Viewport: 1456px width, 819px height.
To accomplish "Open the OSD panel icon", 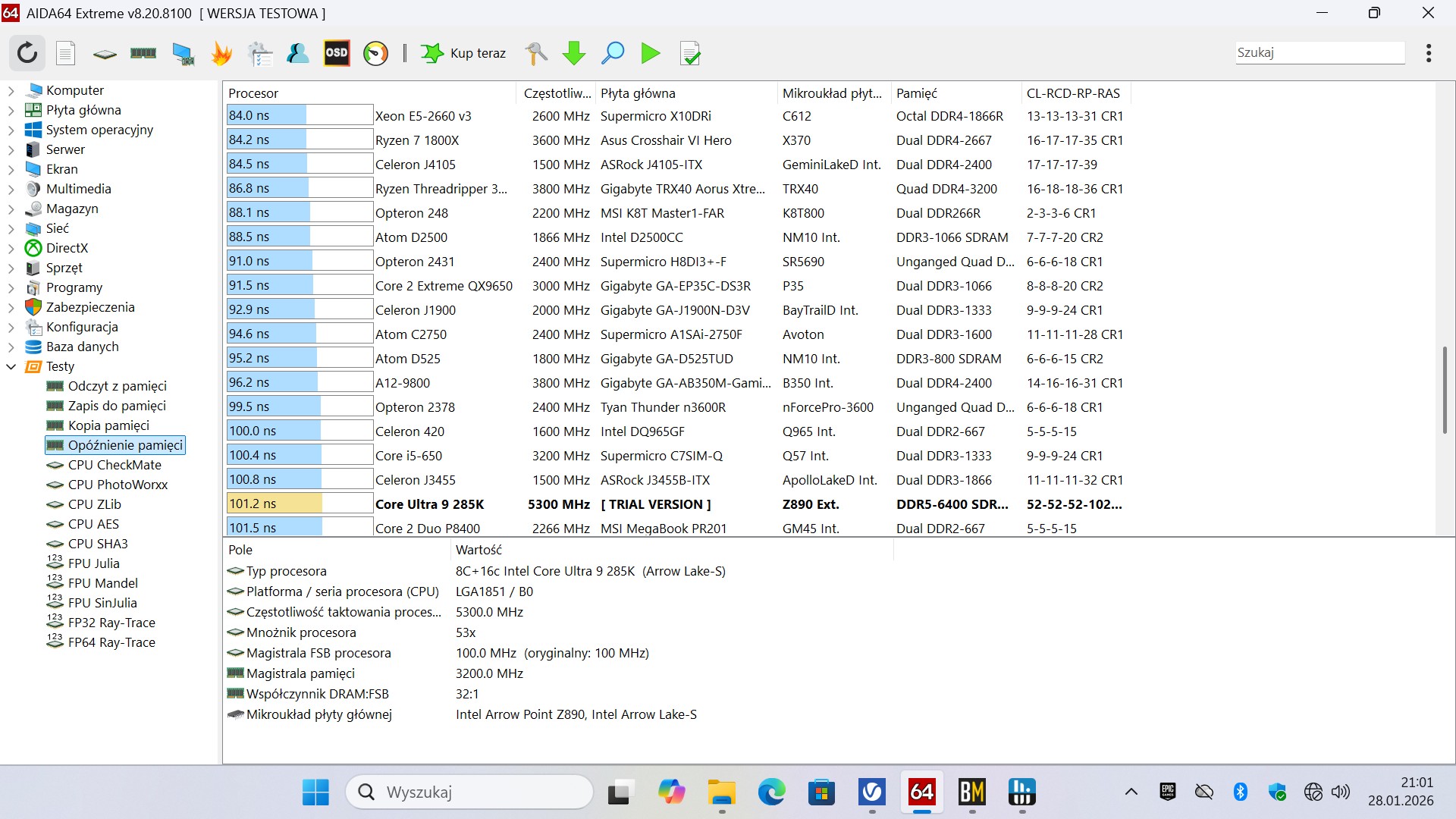I will [337, 53].
